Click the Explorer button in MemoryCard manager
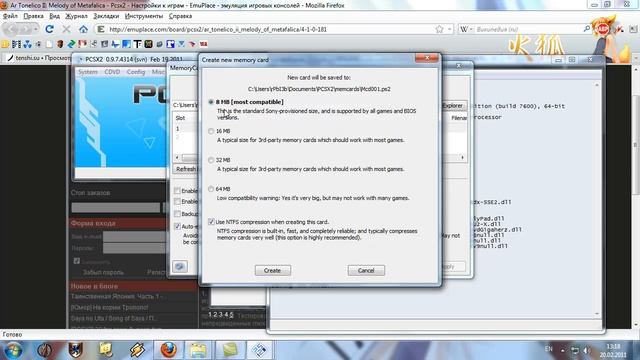The width and height of the screenshot is (640, 360). (453, 105)
